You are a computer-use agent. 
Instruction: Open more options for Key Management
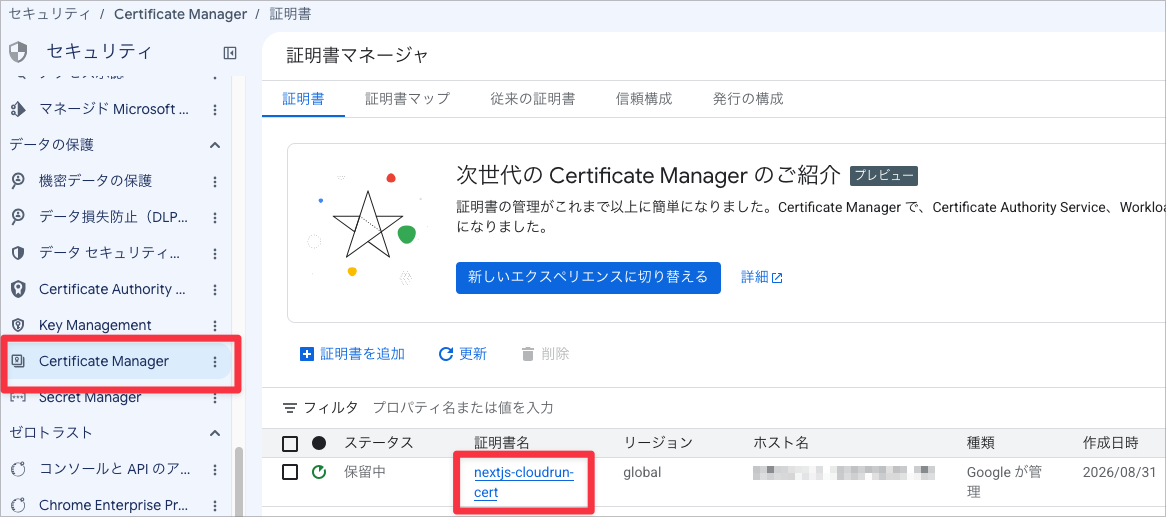[x=215, y=325]
